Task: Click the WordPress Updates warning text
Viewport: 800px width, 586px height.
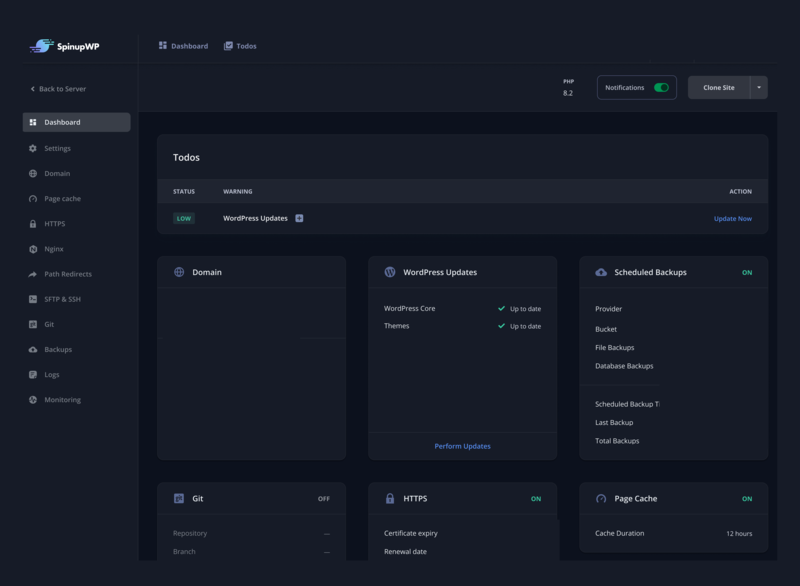Action: (x=255, y=218)
